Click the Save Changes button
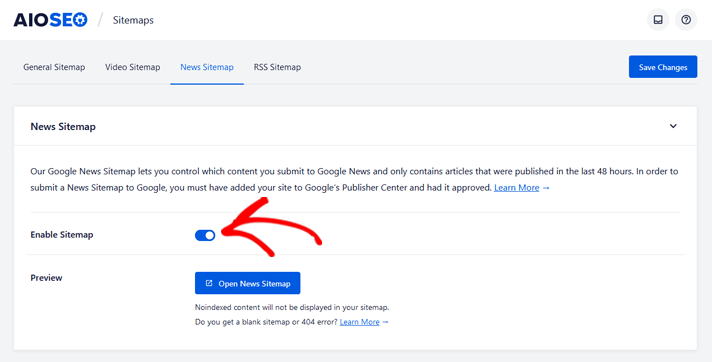Screen dimensions: 712x362 (663, 67)
